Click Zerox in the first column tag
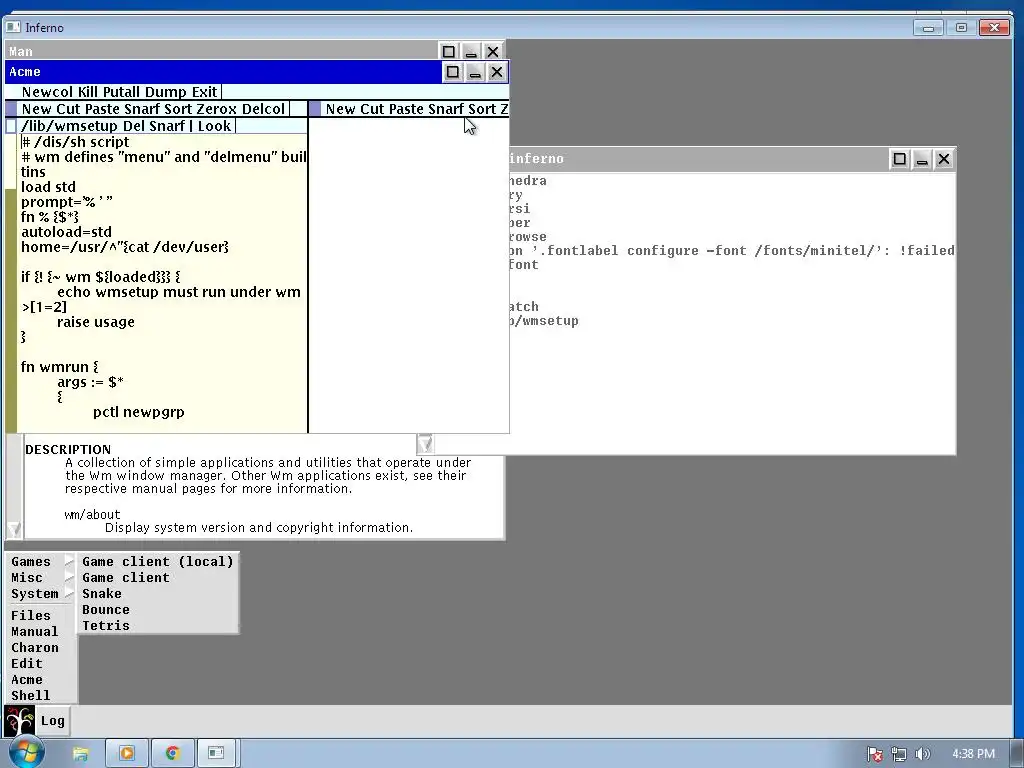Image resolution: width=1024 pixels, height=768 pixels. (x=217, y=109)
